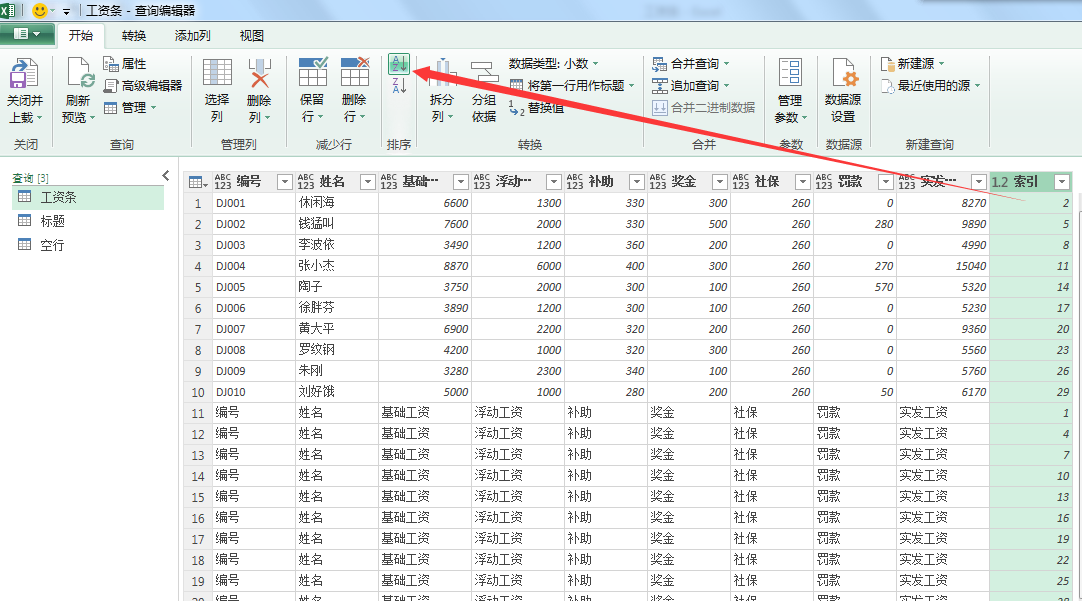Click the Remove Rows (删除行) icon
Image resolution: width=1082 pixels, height=601 pixels.
pyautogui.click(x=354, y=72)
